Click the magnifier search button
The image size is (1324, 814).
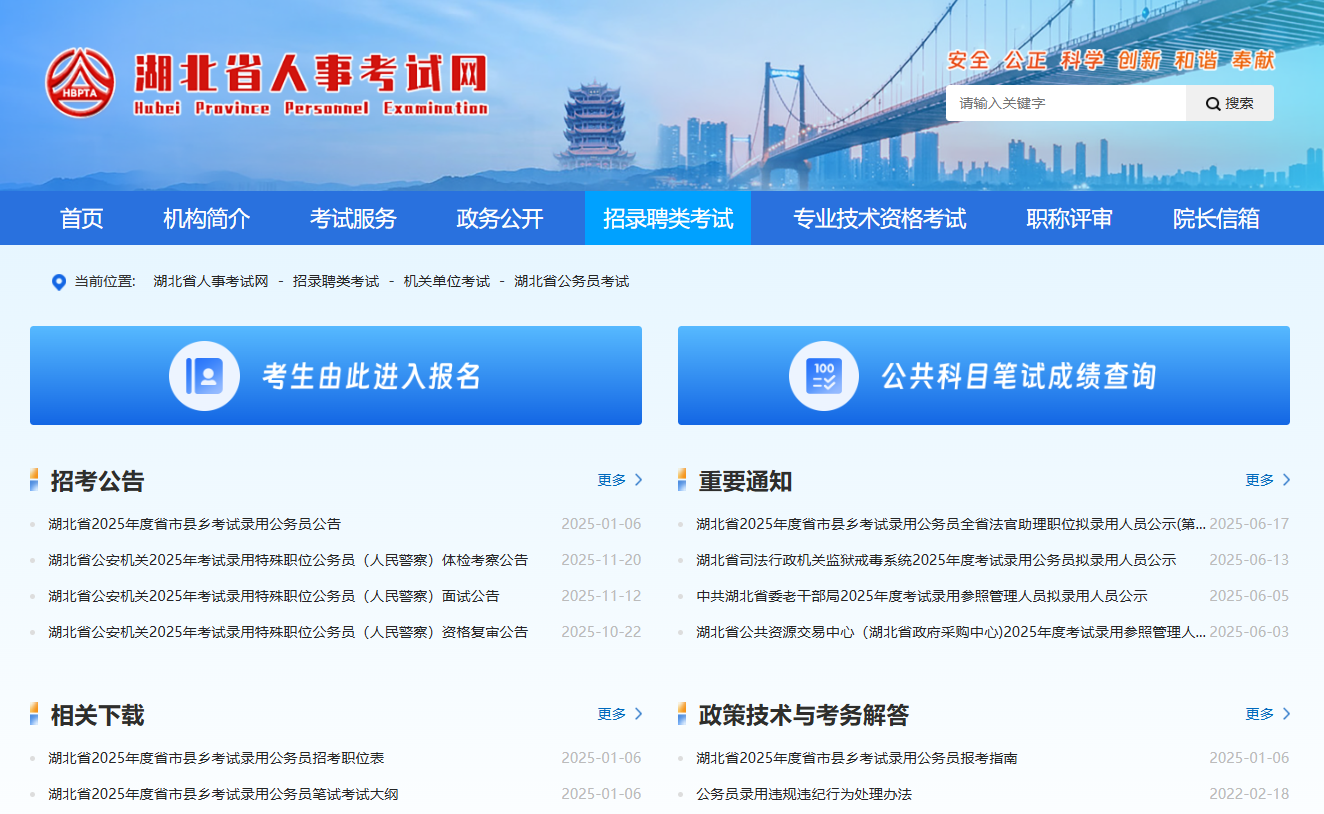1229,103
